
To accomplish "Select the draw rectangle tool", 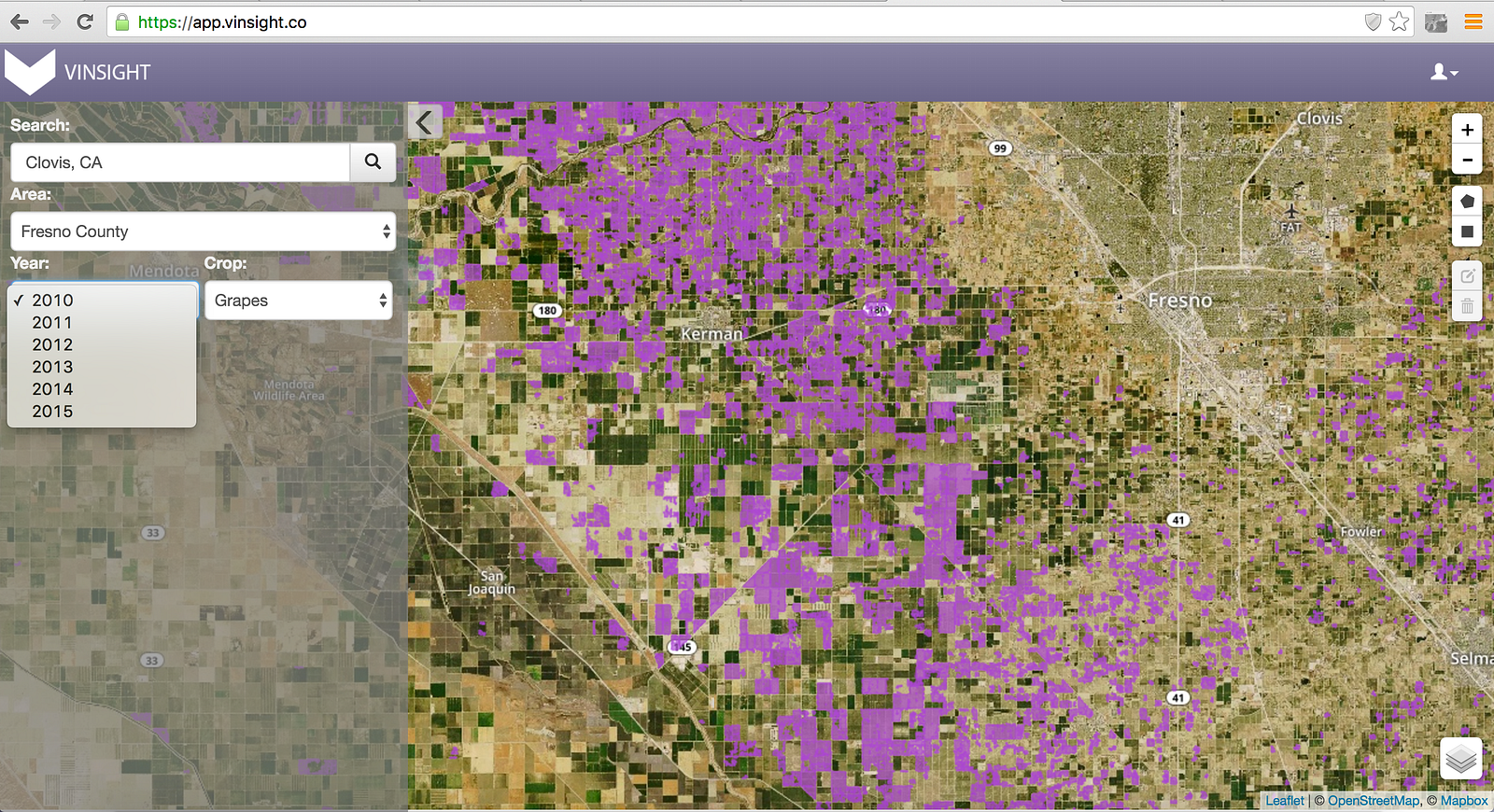I will [x=1467, y=231].
